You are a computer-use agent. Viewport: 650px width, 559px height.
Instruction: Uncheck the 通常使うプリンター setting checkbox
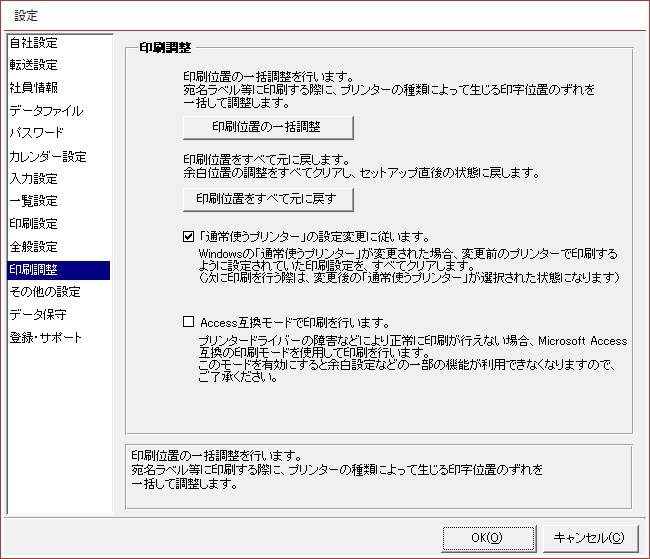point(189,238)
